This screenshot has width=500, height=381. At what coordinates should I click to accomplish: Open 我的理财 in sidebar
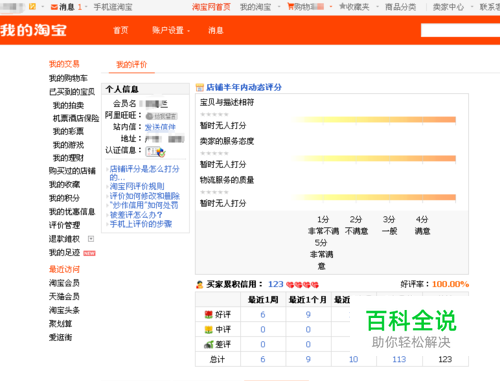coord(68,158)
